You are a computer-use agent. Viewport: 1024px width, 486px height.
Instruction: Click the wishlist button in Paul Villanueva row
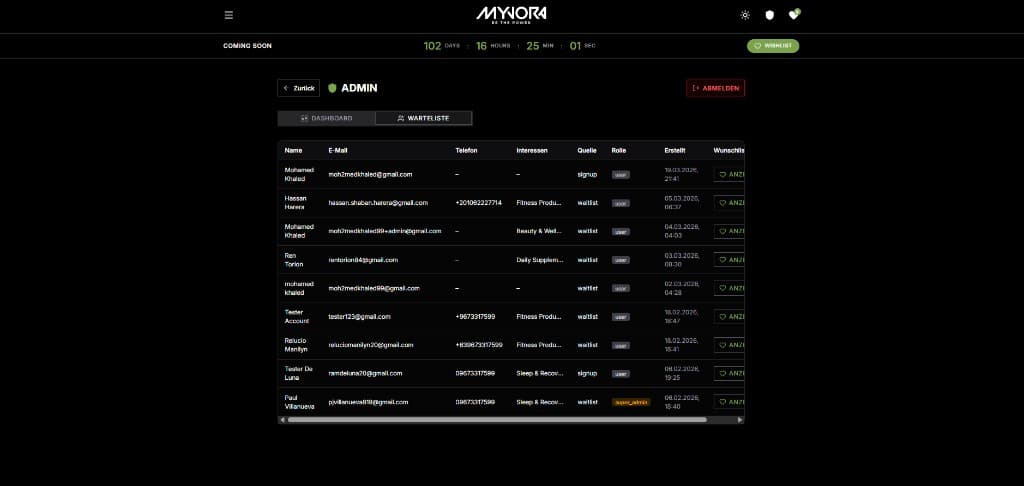point(729,402)
